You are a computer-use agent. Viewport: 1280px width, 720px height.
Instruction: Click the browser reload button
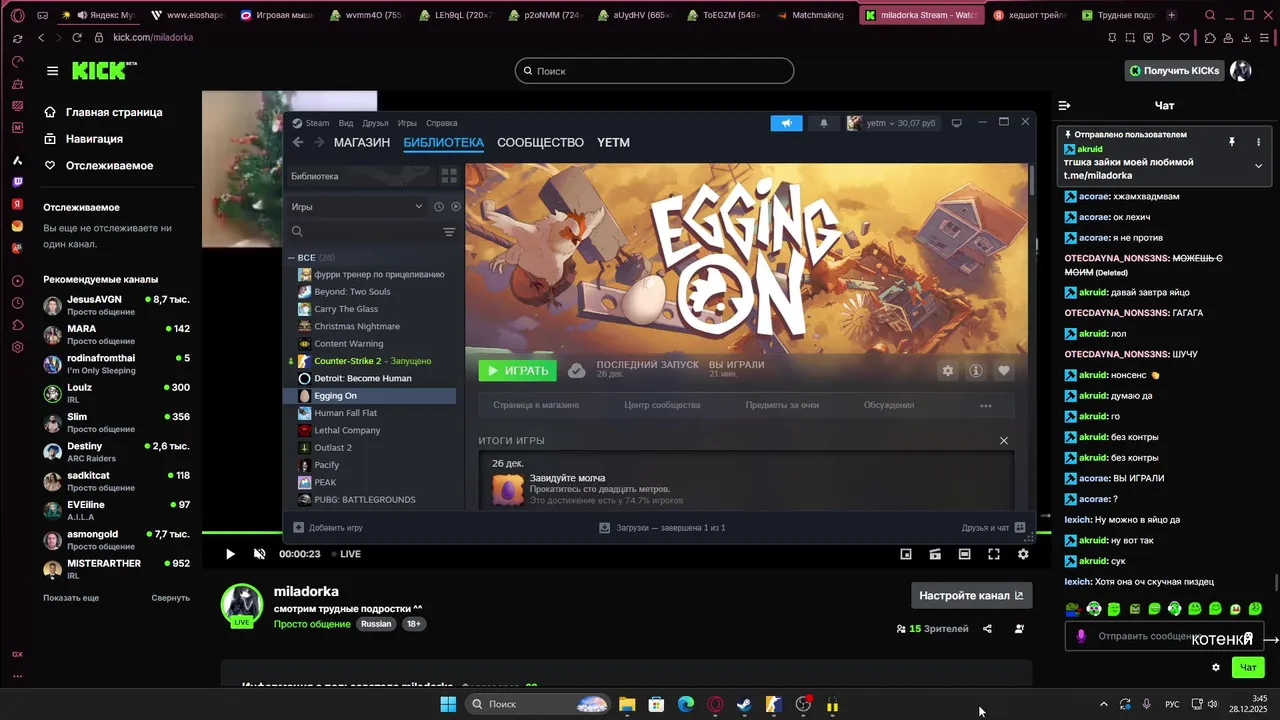coord(77,37)
